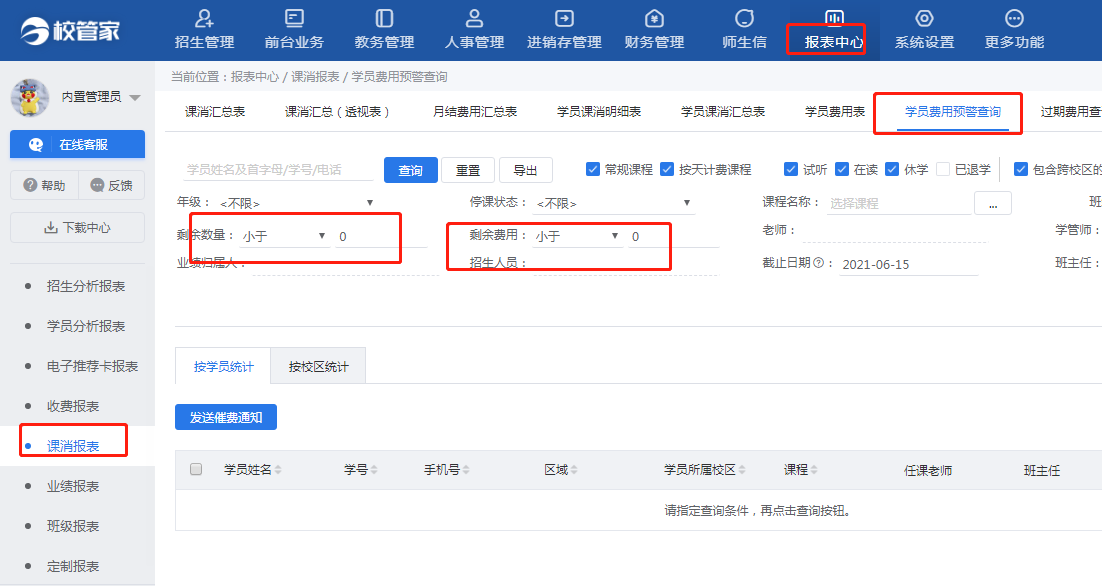Click the 截止日期 help question icon
1102x586 pixels.
point(818,263)
